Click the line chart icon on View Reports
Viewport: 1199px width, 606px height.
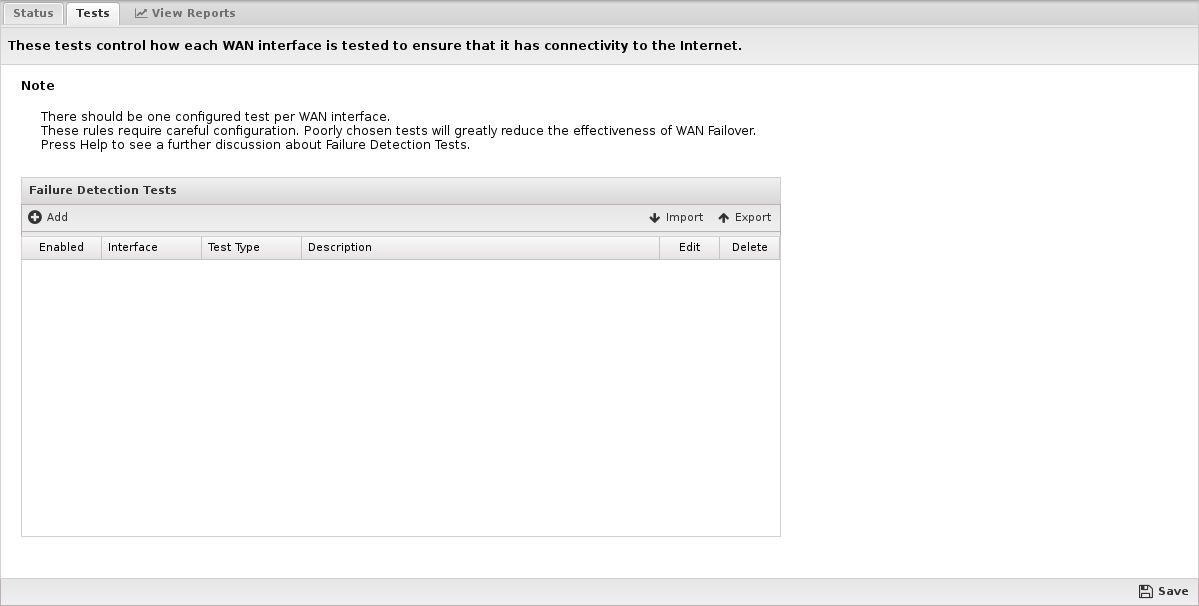coord(141,13)
